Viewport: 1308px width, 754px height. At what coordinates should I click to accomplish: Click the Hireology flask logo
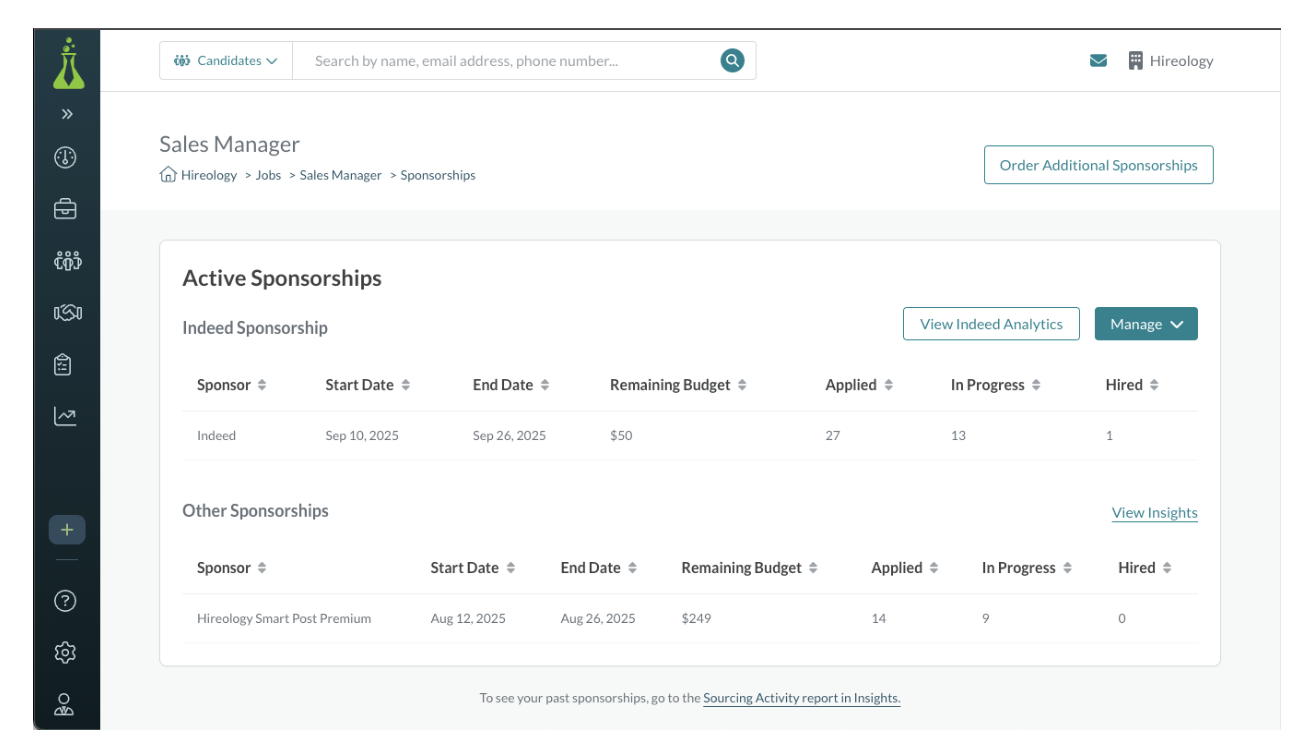(67, 63)
